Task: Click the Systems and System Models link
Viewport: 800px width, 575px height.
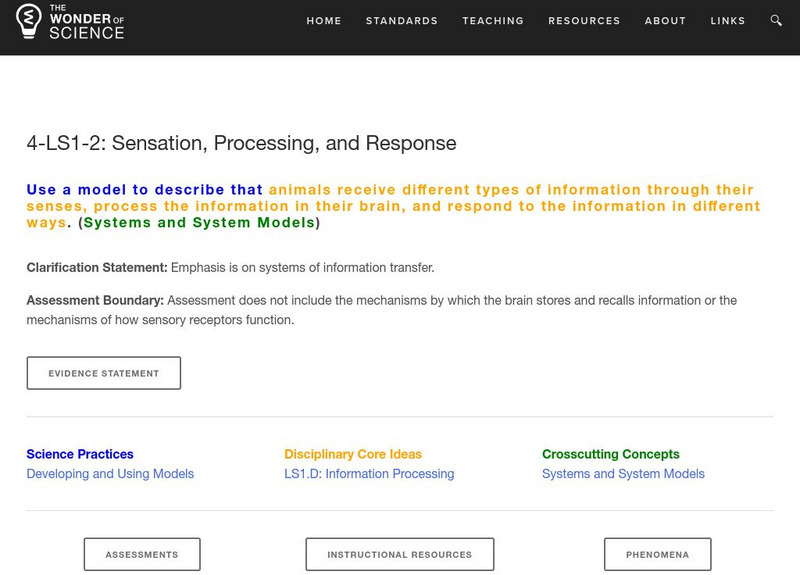Action: point(623,474)
